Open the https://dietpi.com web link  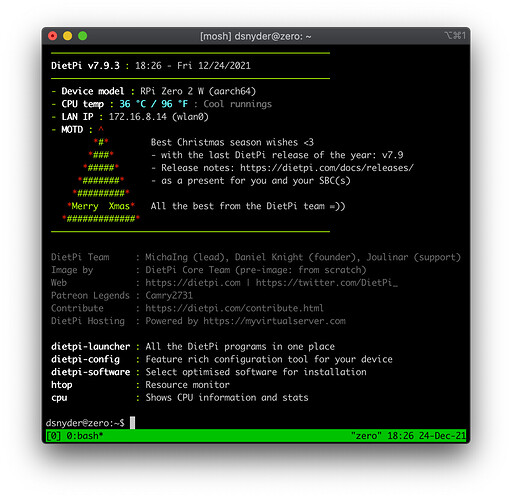click(193, 283)
